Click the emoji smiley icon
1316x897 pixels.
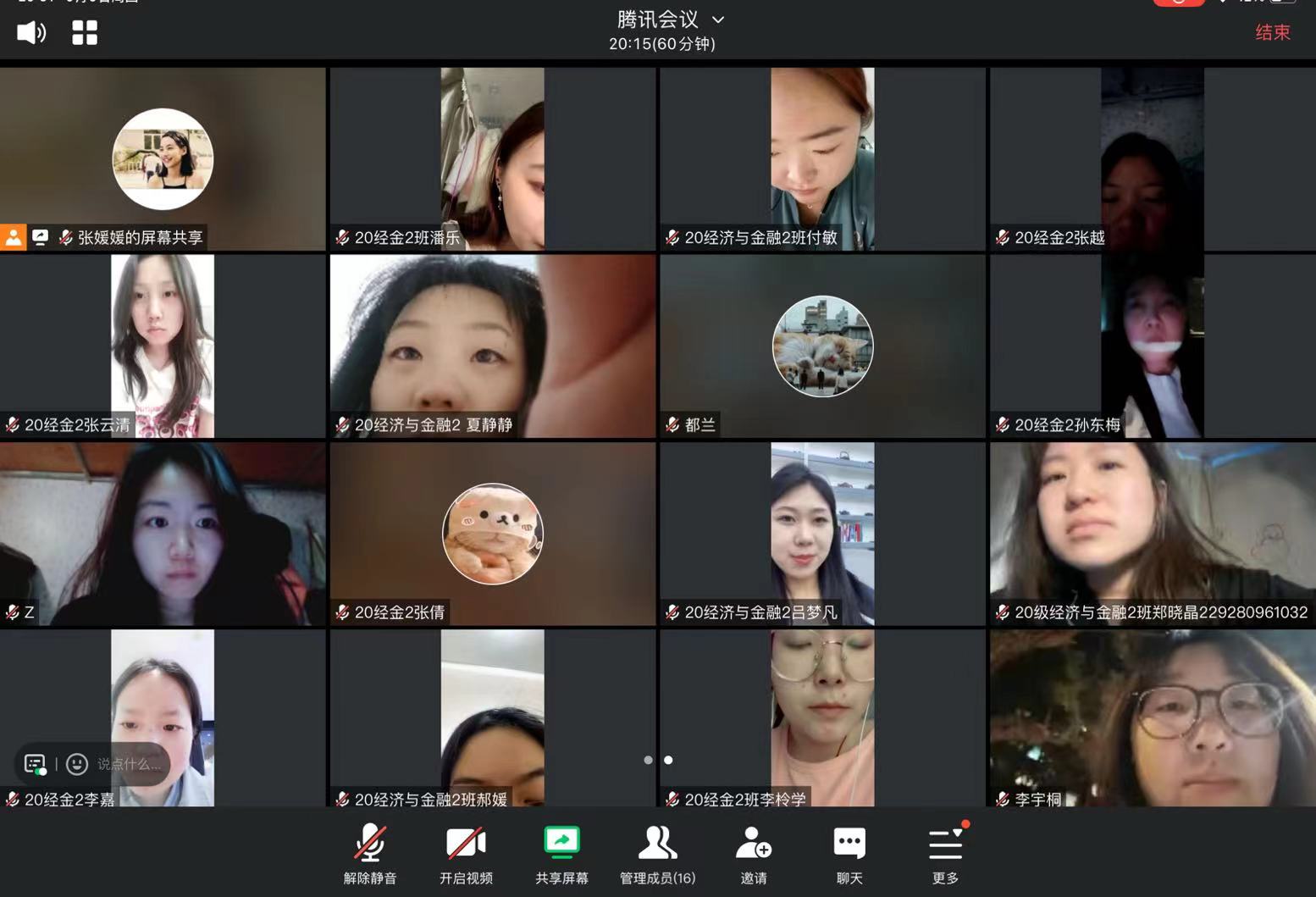(77, 764)
